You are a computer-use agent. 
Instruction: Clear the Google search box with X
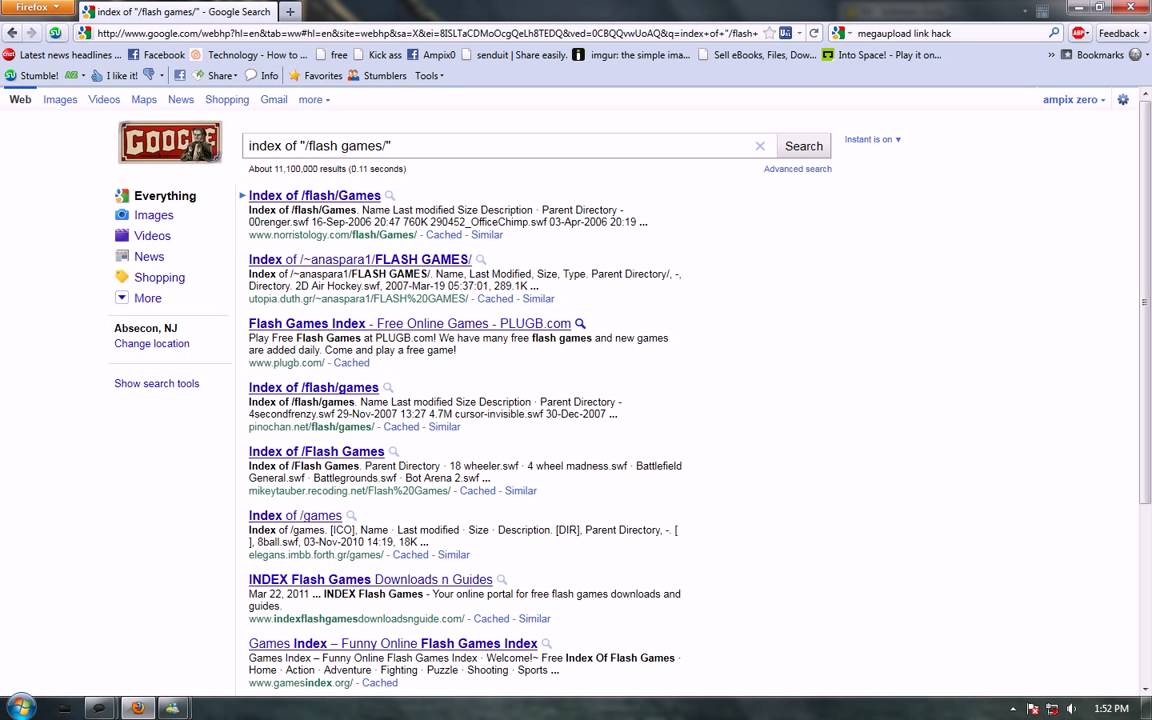(760, 146)
